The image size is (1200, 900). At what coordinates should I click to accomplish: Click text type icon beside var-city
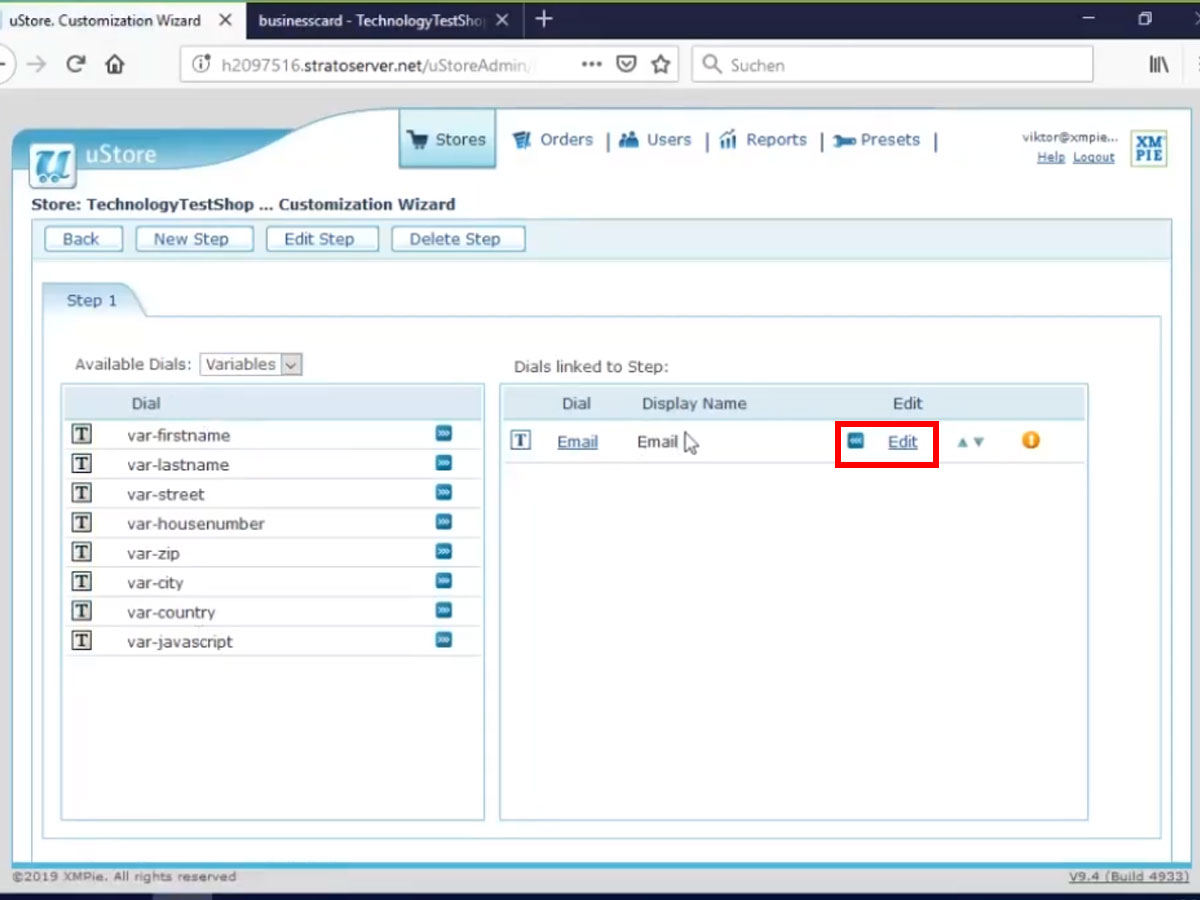pyautogui.click(x=81, y=582)
